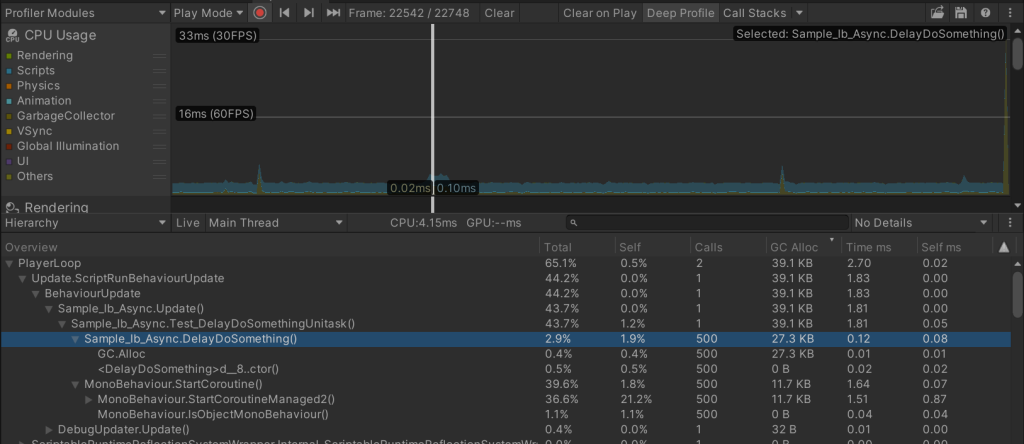
Task: Step to the next frame
Action: (309, 13)
